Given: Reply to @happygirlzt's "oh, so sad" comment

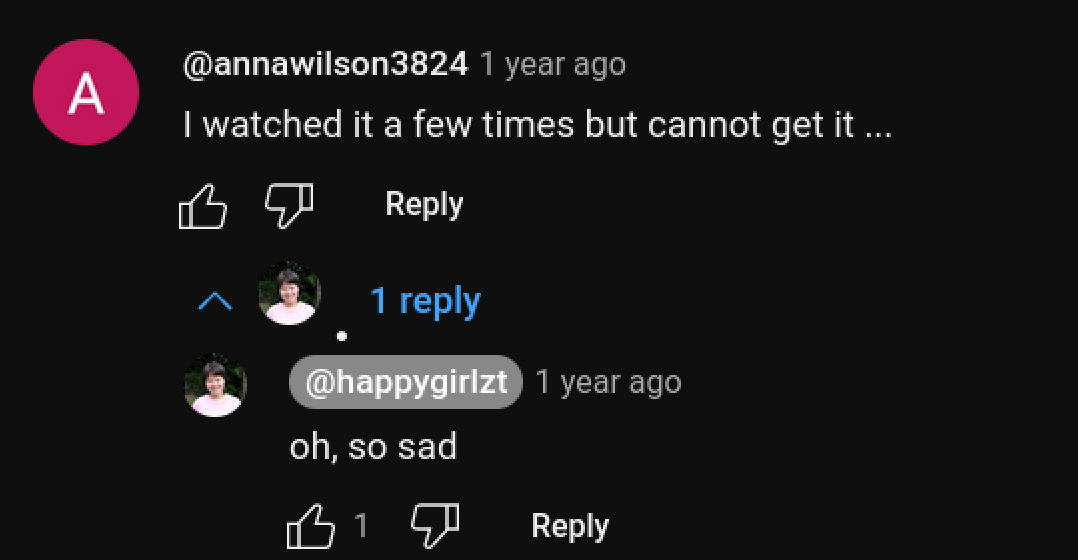Looking at the screenshot, I should 570,526.
